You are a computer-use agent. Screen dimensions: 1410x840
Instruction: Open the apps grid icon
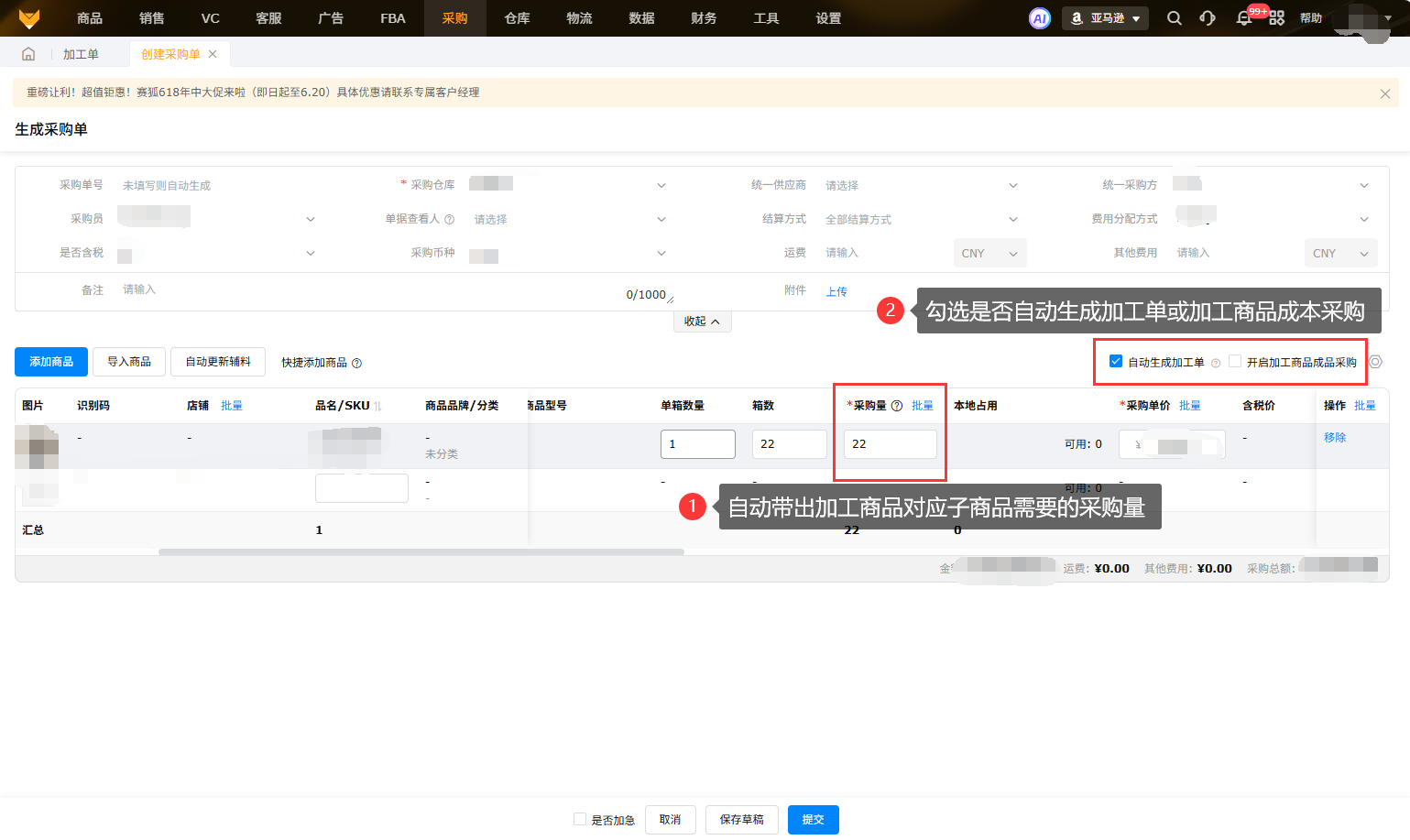[x=1276, y=18]
